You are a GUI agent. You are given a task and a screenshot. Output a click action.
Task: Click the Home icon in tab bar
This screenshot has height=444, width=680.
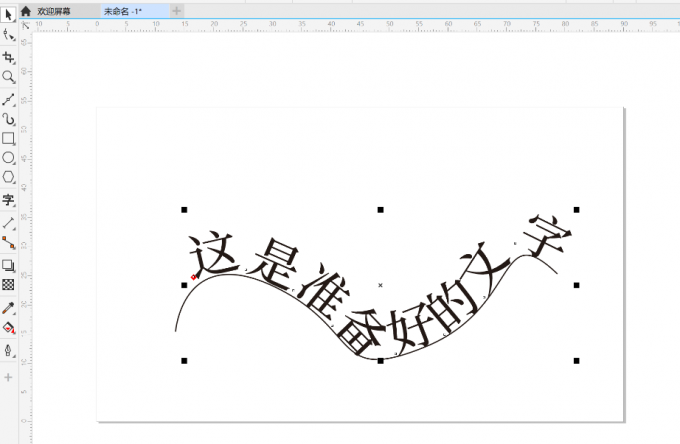tap(26, 11)
